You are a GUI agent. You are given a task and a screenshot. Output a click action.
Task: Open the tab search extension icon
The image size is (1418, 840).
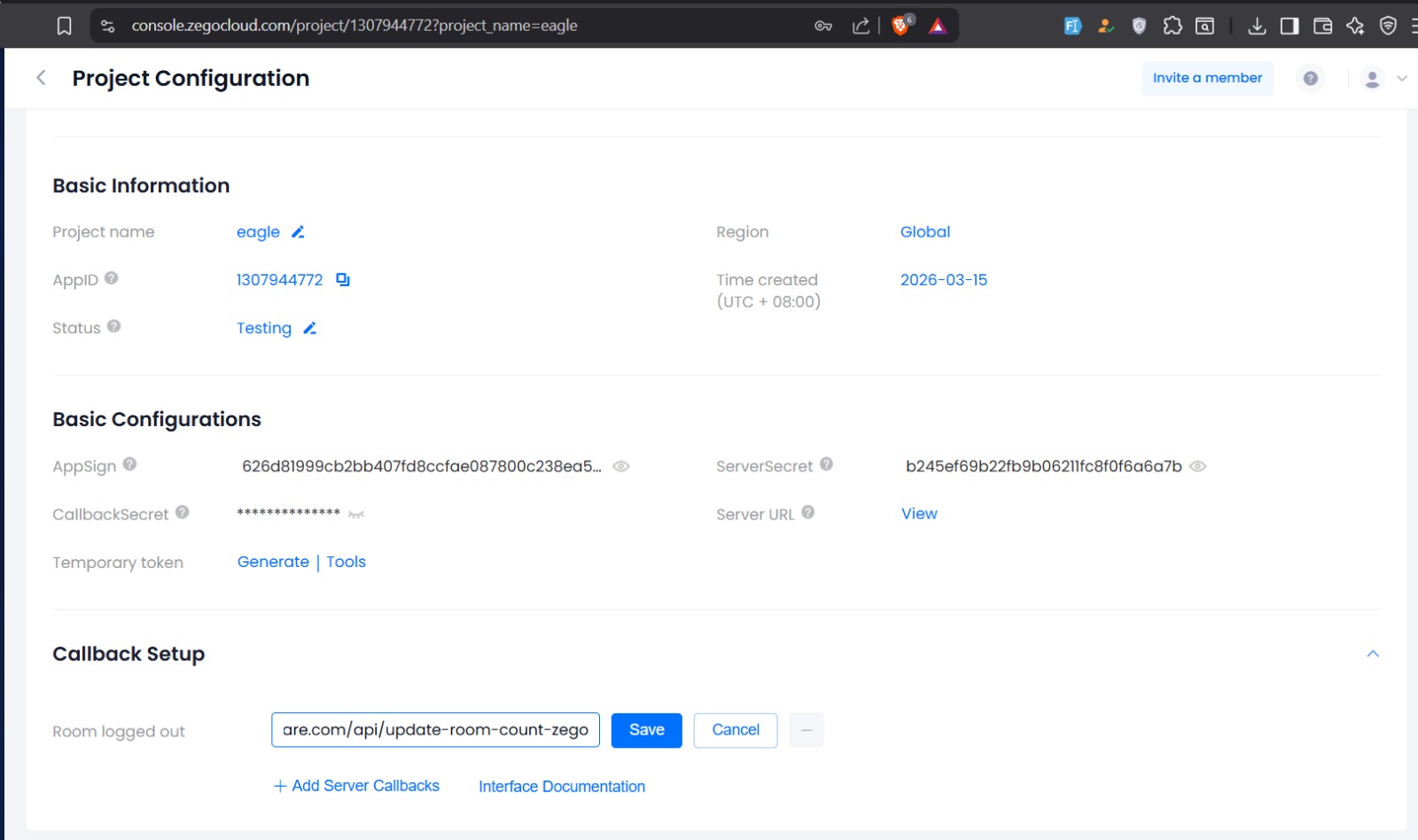pyautogui.click(x=1205, y=26)
